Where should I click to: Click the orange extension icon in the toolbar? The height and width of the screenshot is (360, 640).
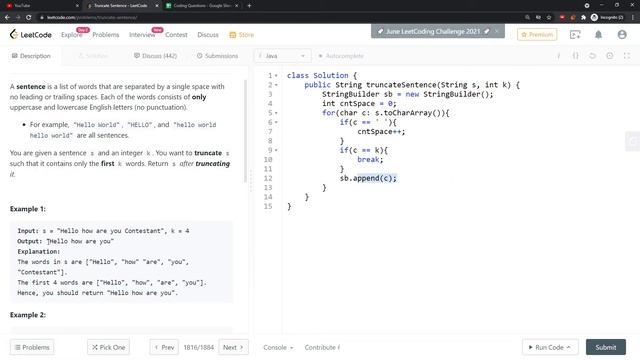[x=573, y=17]
